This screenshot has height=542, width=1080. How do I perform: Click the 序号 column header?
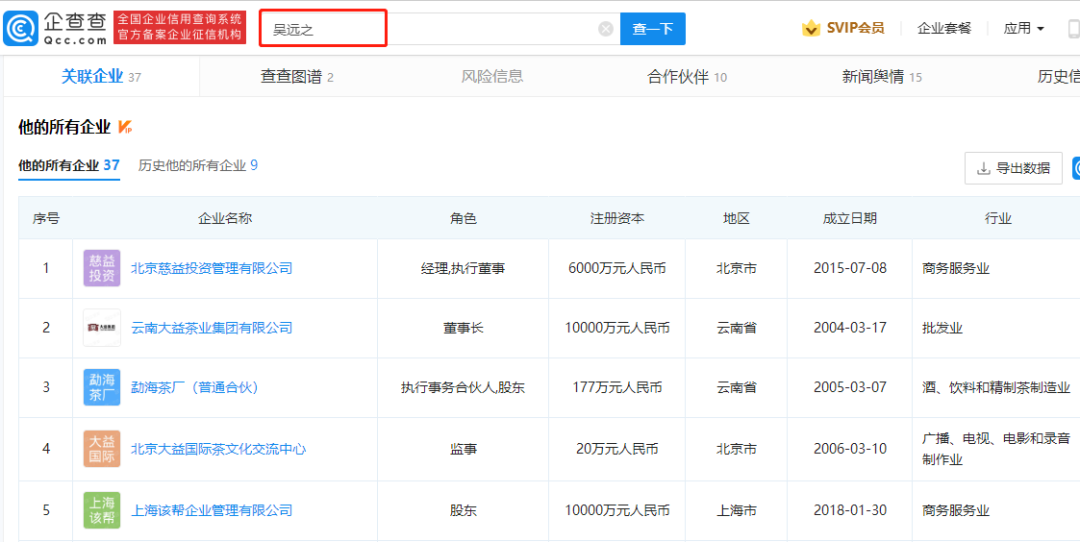tap(46, 218)
